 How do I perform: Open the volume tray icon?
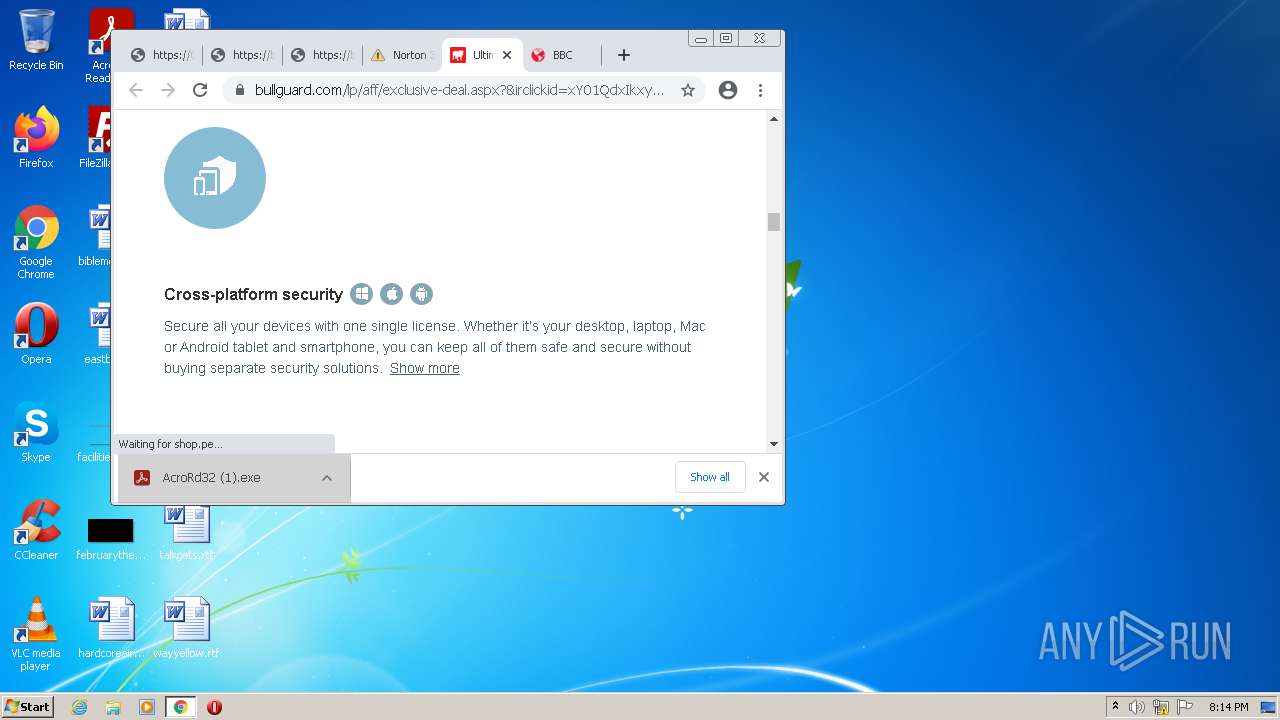point(1137,707)
